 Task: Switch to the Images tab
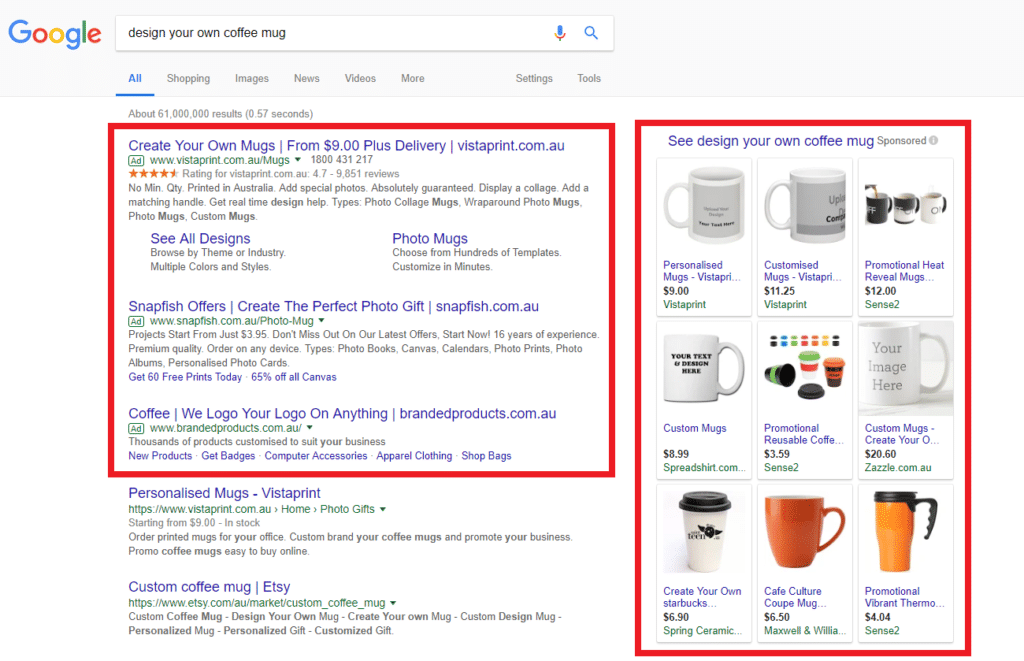pyautogui.click(x=252, y=79)
